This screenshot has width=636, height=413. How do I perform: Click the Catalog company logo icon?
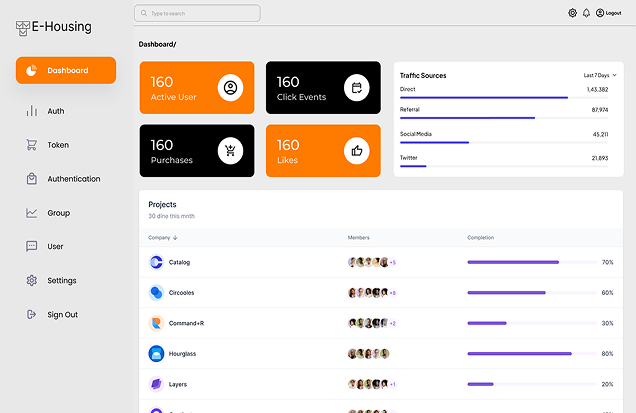(156, 262)
